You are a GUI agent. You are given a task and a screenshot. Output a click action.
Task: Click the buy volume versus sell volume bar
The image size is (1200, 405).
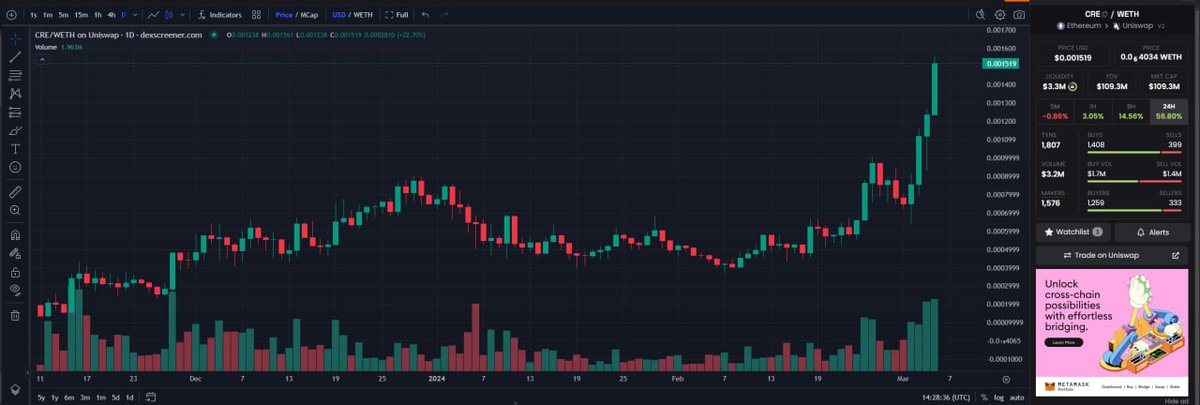tap(1134, 181)
